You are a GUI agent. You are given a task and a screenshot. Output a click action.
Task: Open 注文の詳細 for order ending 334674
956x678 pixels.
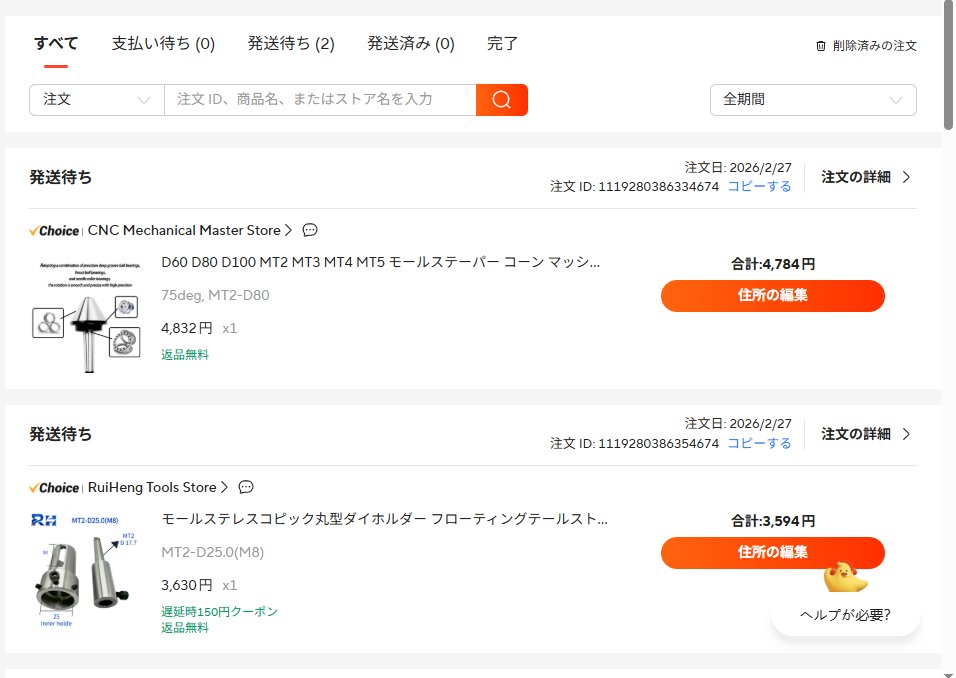pos(866,177)
